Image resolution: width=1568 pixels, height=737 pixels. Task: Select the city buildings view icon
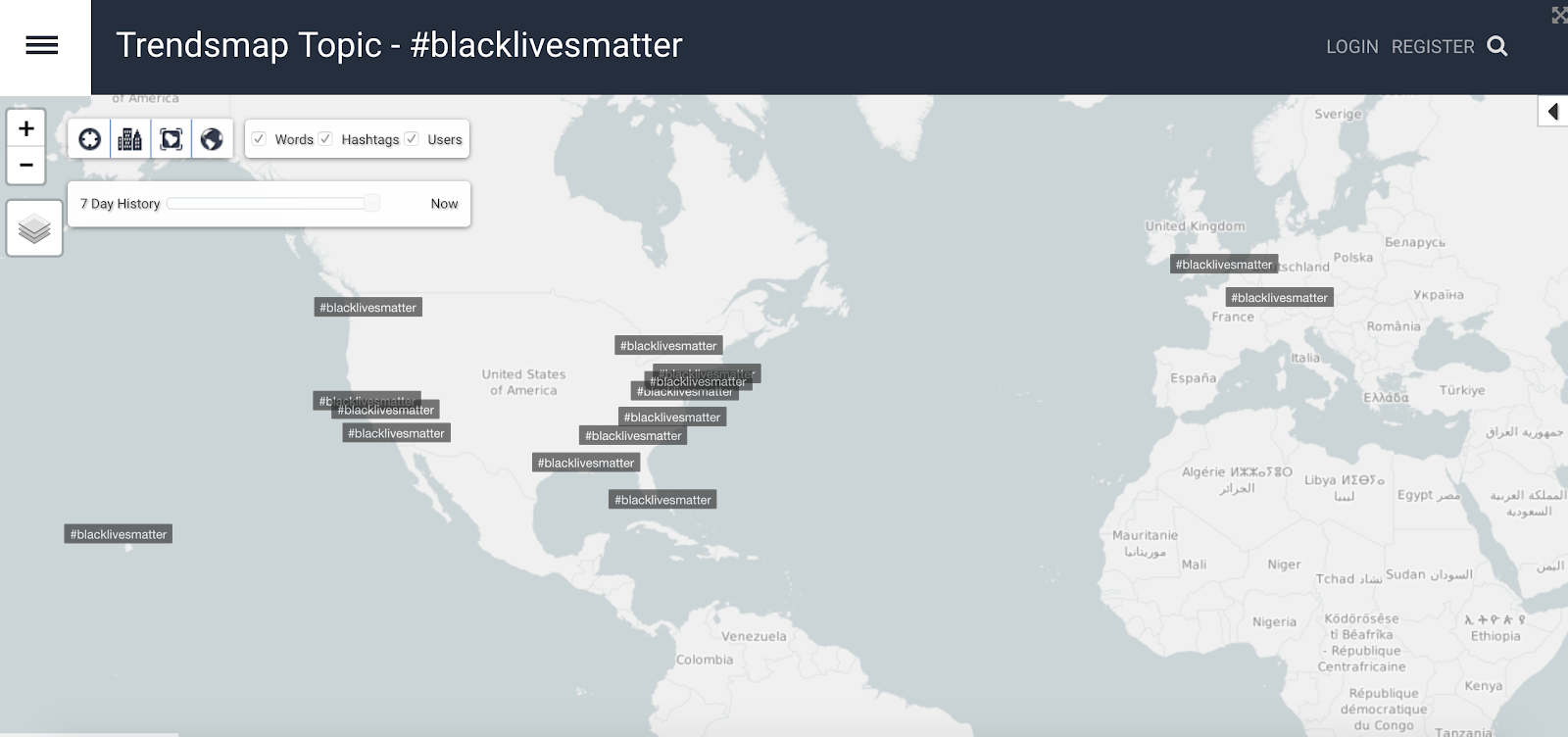click(130, 139)
